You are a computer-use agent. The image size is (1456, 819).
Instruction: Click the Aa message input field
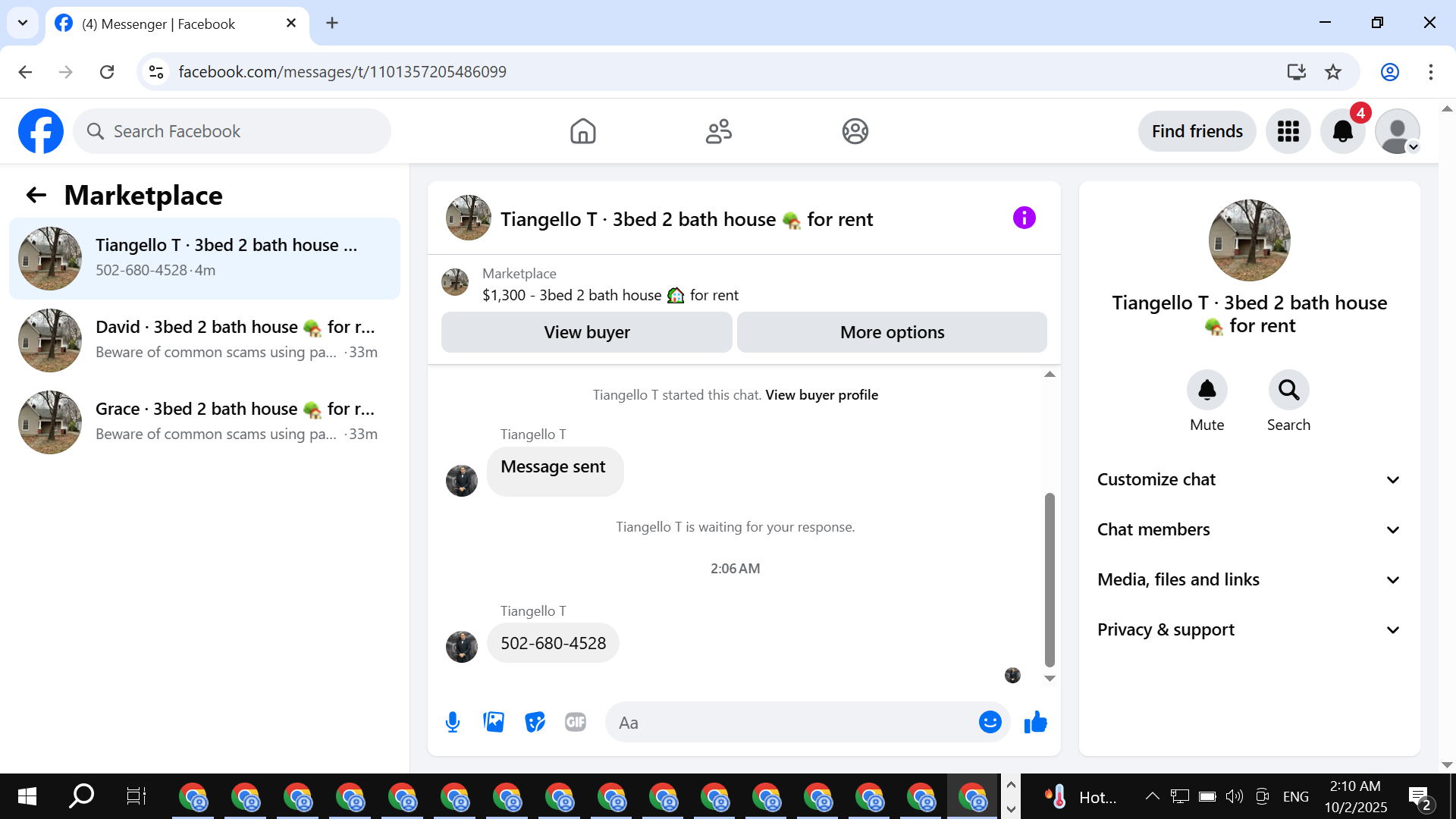click(x=789, y=723)
